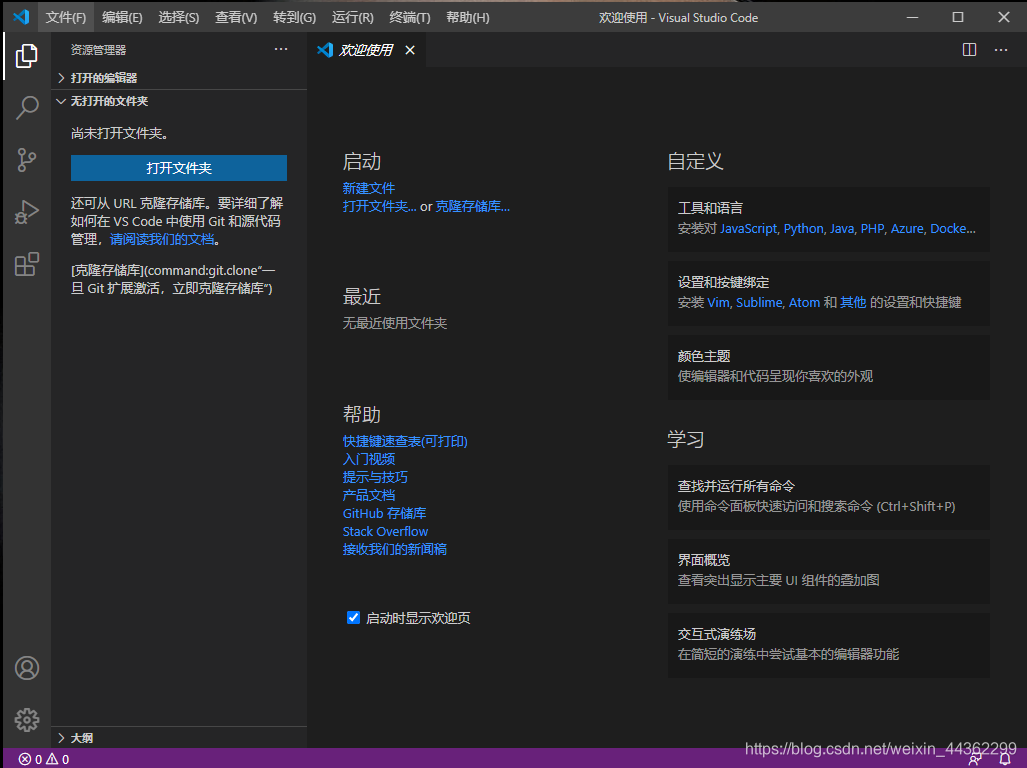1027x768 pixels.
Task: Open the 产品文档 link
Action: 369,495
